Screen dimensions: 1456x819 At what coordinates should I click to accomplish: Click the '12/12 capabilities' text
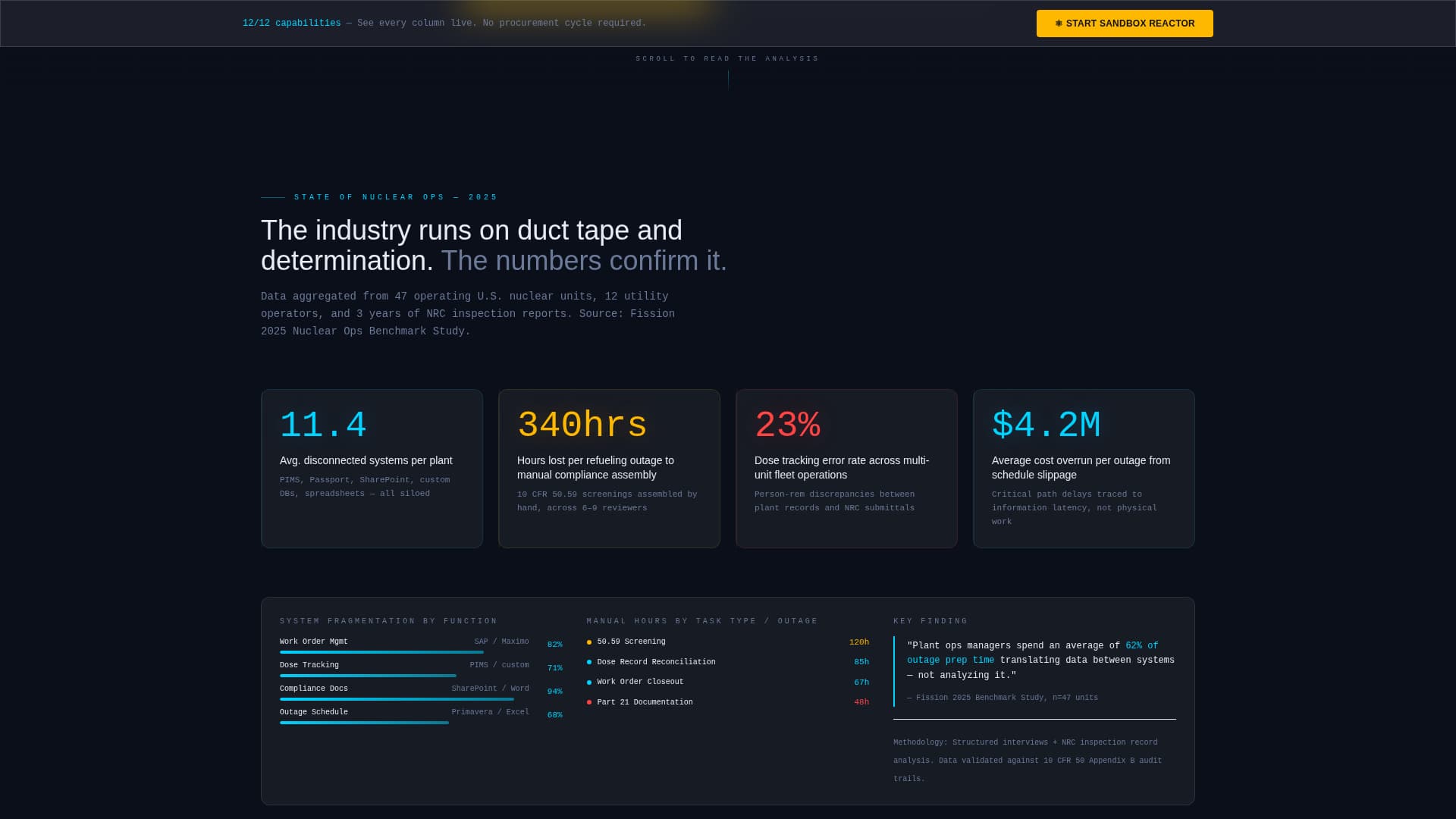pyautogui.click(x=292, y=24)
